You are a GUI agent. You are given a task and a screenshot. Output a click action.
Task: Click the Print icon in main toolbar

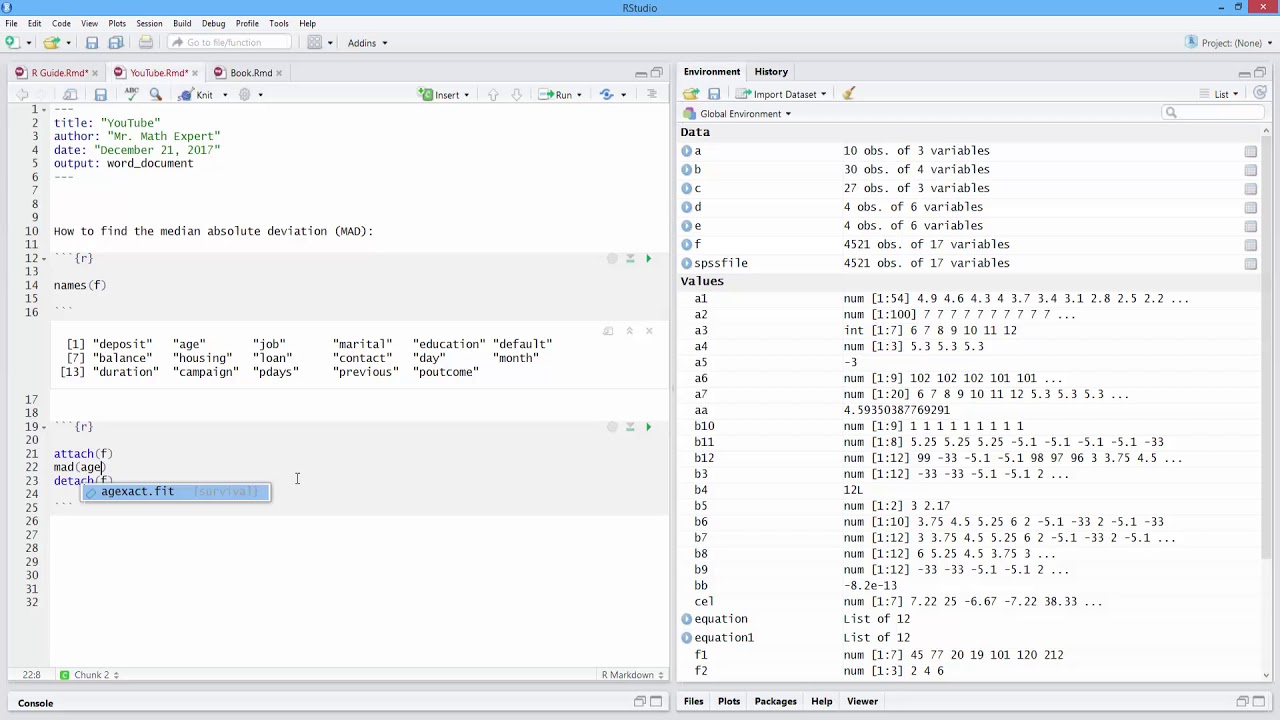coord(146,42)
